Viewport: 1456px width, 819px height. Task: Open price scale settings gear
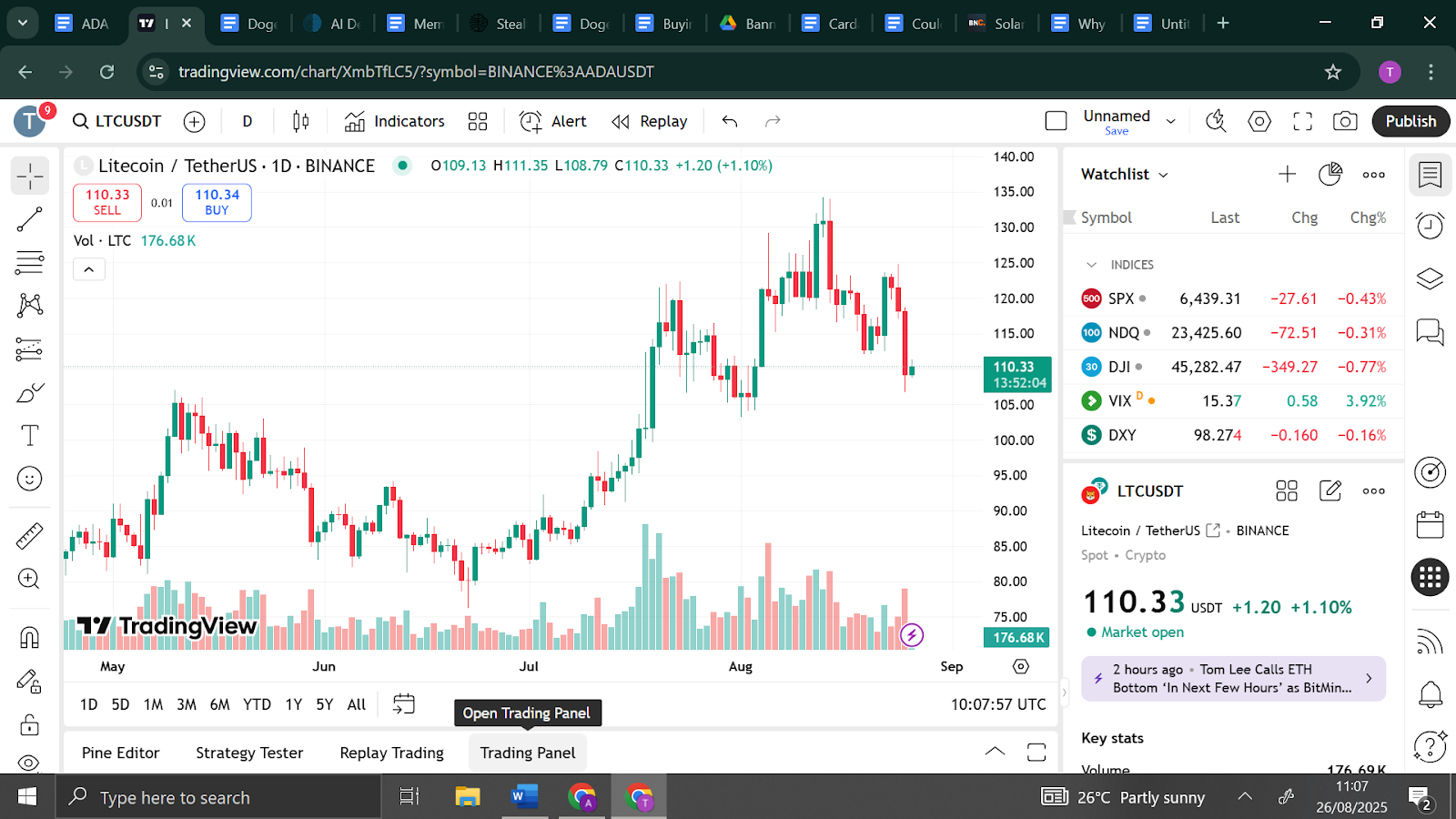[1021, 667]
